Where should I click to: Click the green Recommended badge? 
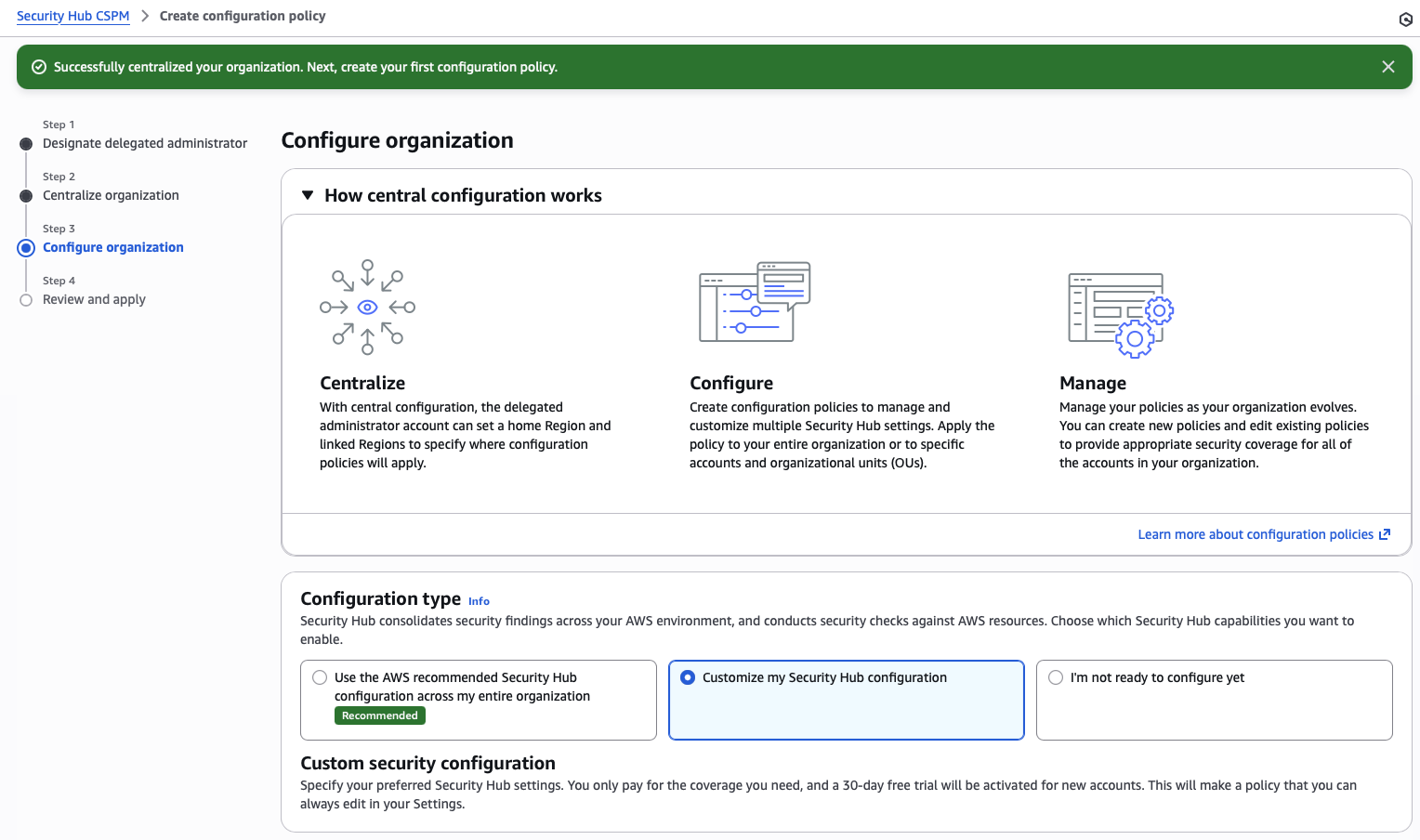click(x=379, y=715)
